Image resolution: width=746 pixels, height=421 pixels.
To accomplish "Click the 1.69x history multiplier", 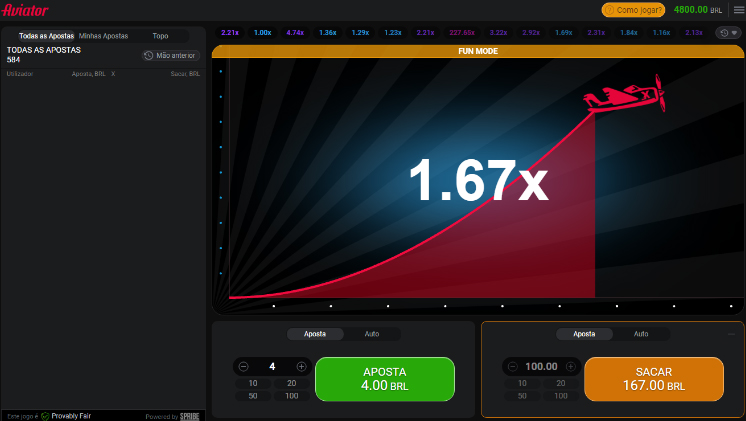I will 564,33.
